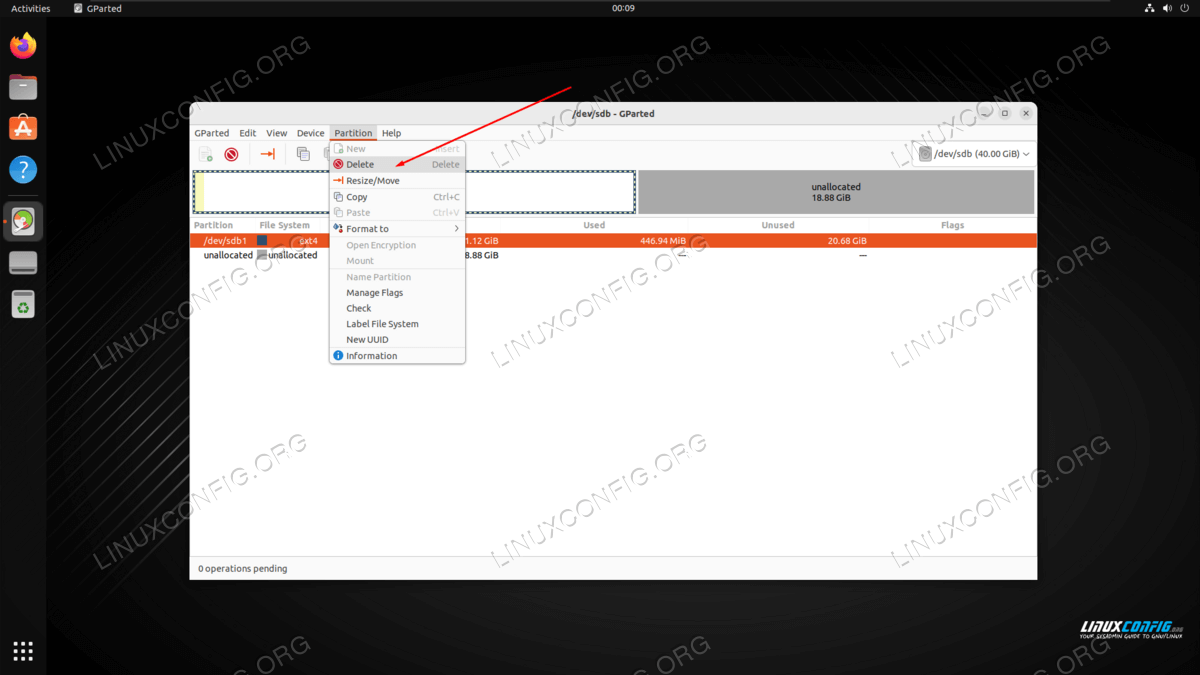Click the GParted icon in the dock
Viewport: 1200px width, 675px height.
pos(23,221)
